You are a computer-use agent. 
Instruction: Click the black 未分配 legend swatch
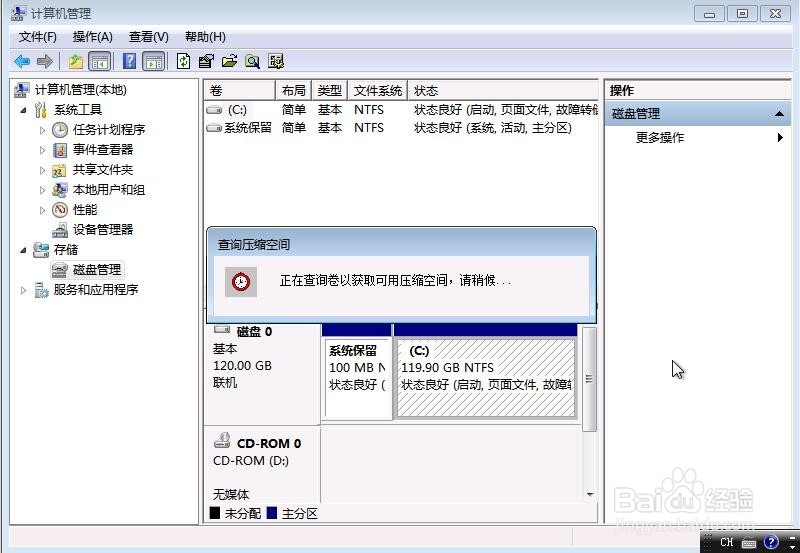point(215,513)
